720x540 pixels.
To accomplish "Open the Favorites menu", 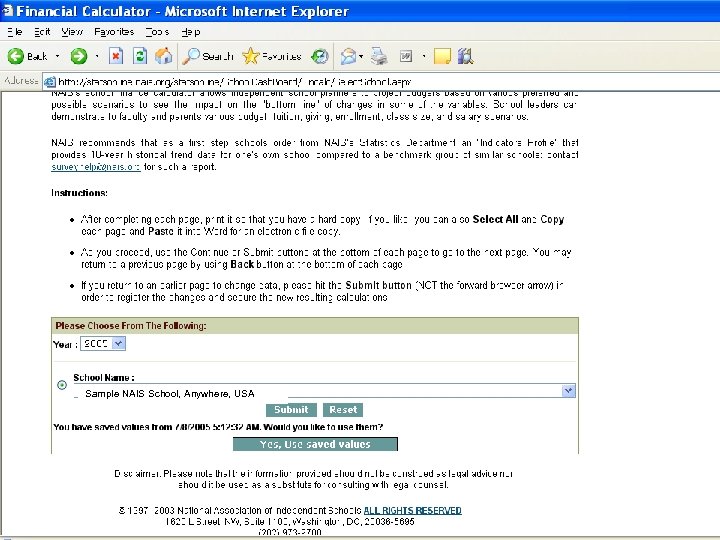I will [x=114, y=32].
